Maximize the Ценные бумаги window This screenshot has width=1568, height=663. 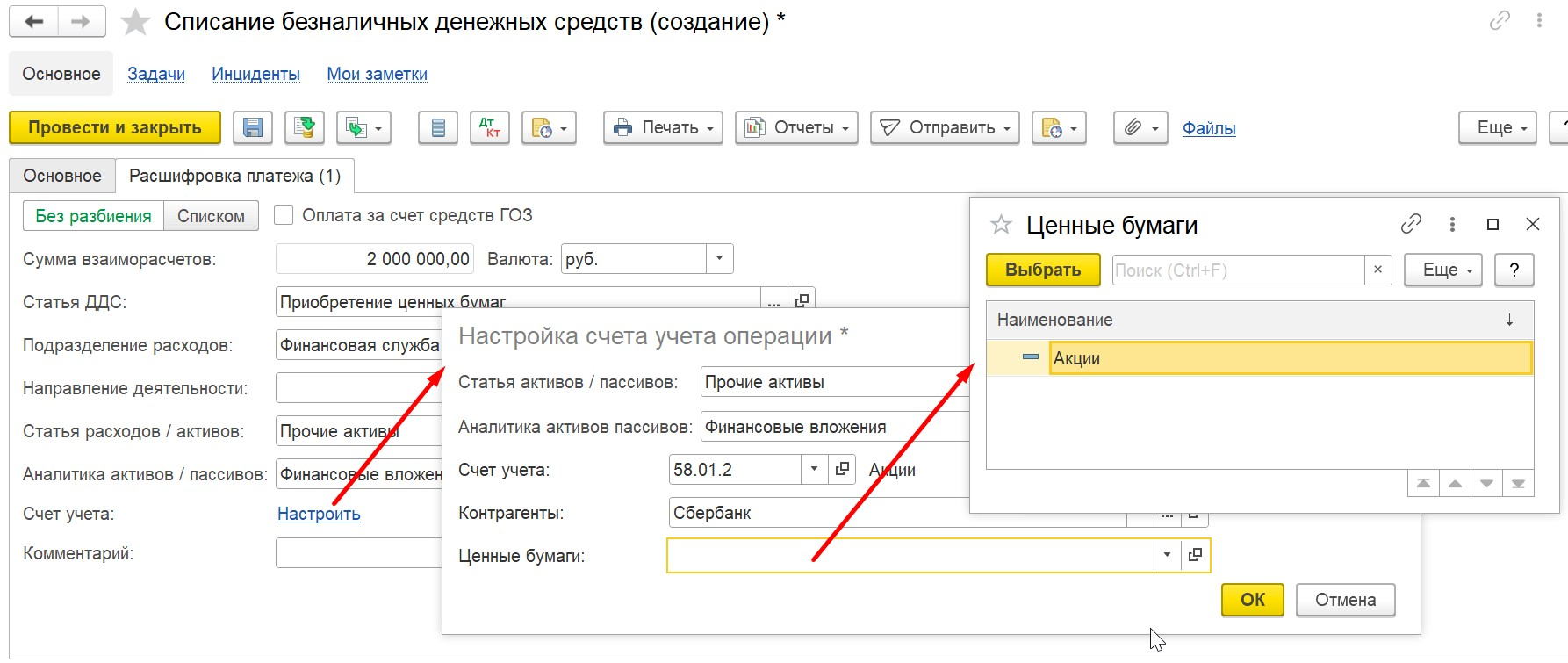click(x=1492, y=225)
